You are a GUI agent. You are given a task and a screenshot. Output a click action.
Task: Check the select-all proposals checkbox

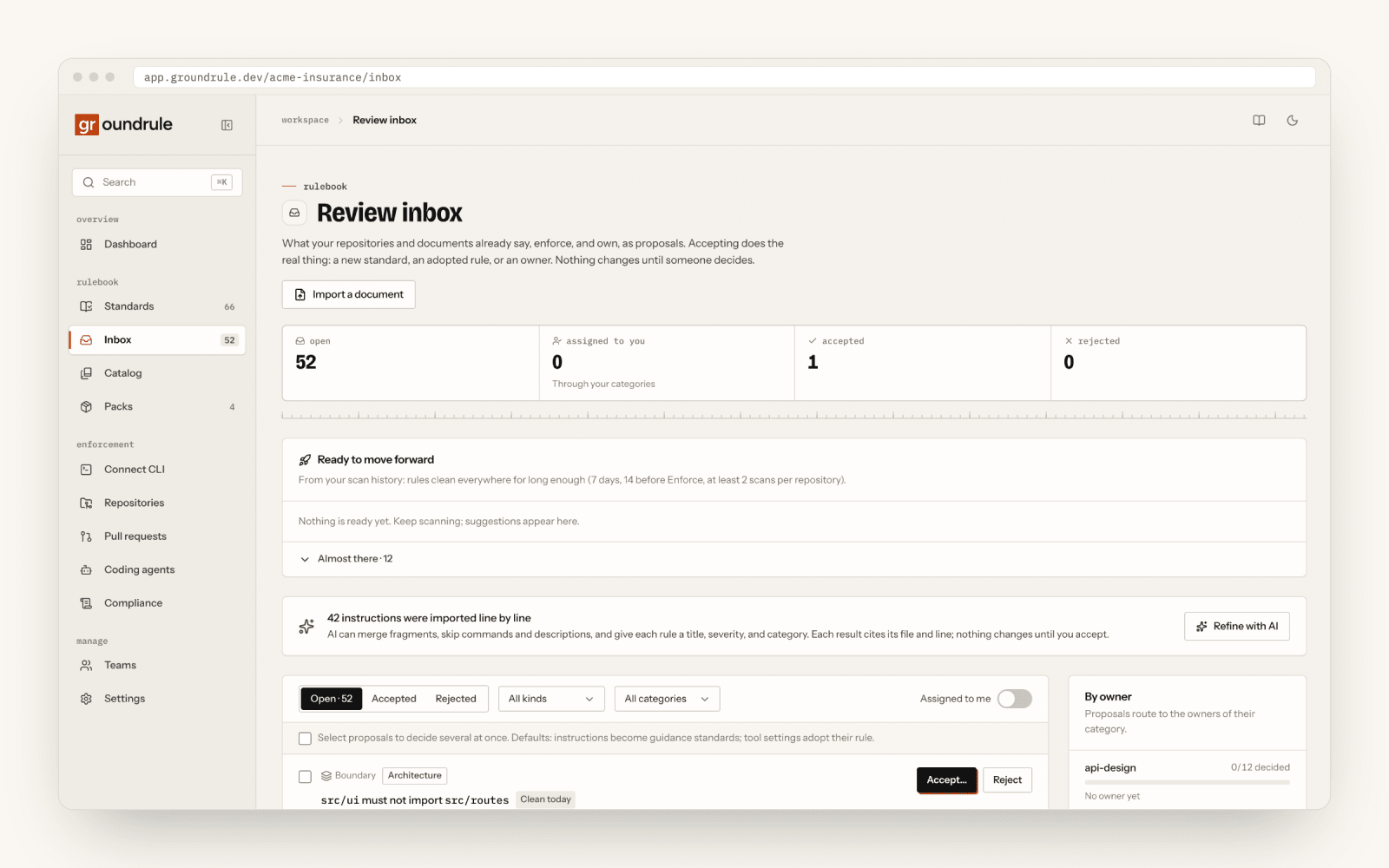click(x=305, y=739)
